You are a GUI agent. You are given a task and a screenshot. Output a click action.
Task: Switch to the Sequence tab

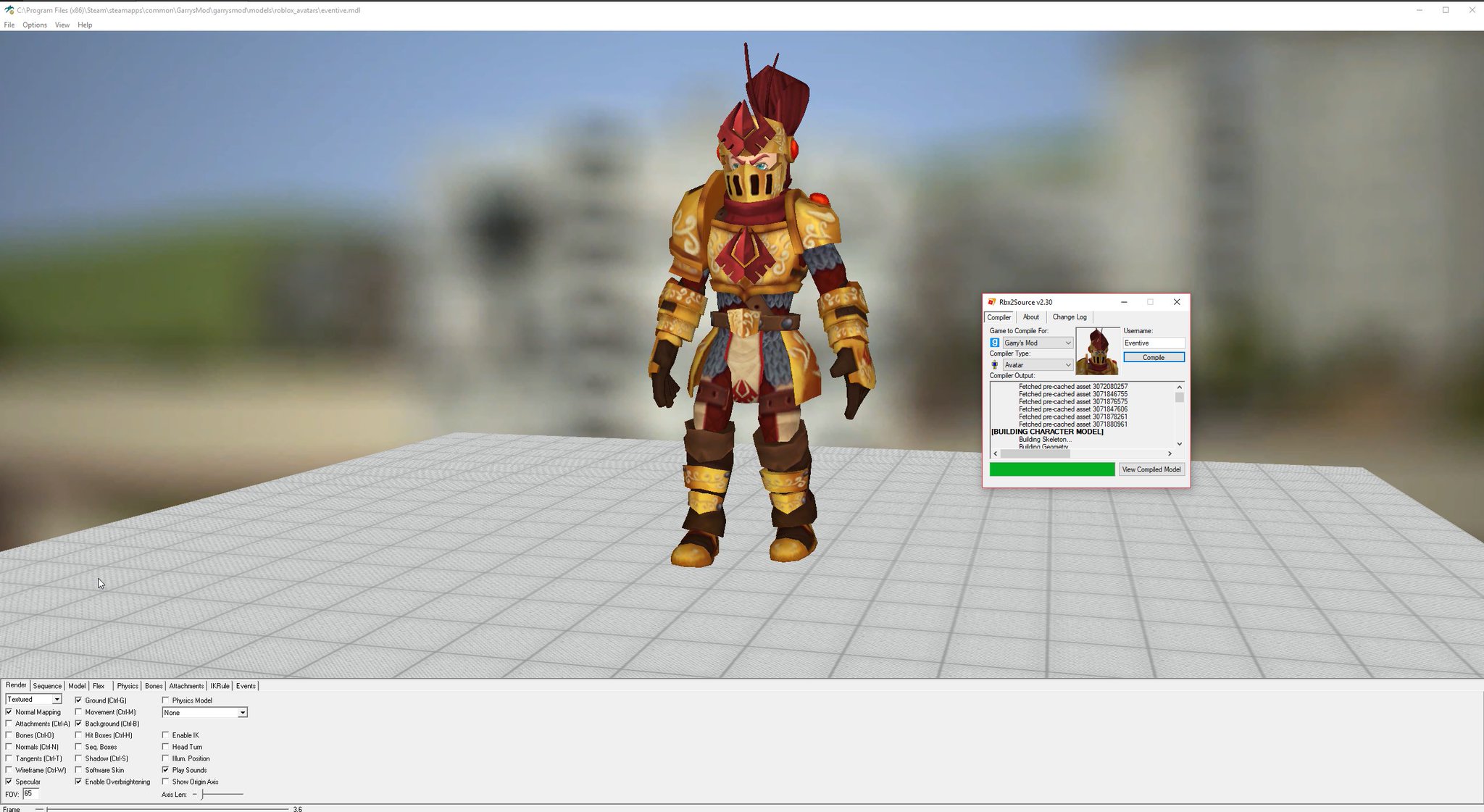click(x=47, y=686)
